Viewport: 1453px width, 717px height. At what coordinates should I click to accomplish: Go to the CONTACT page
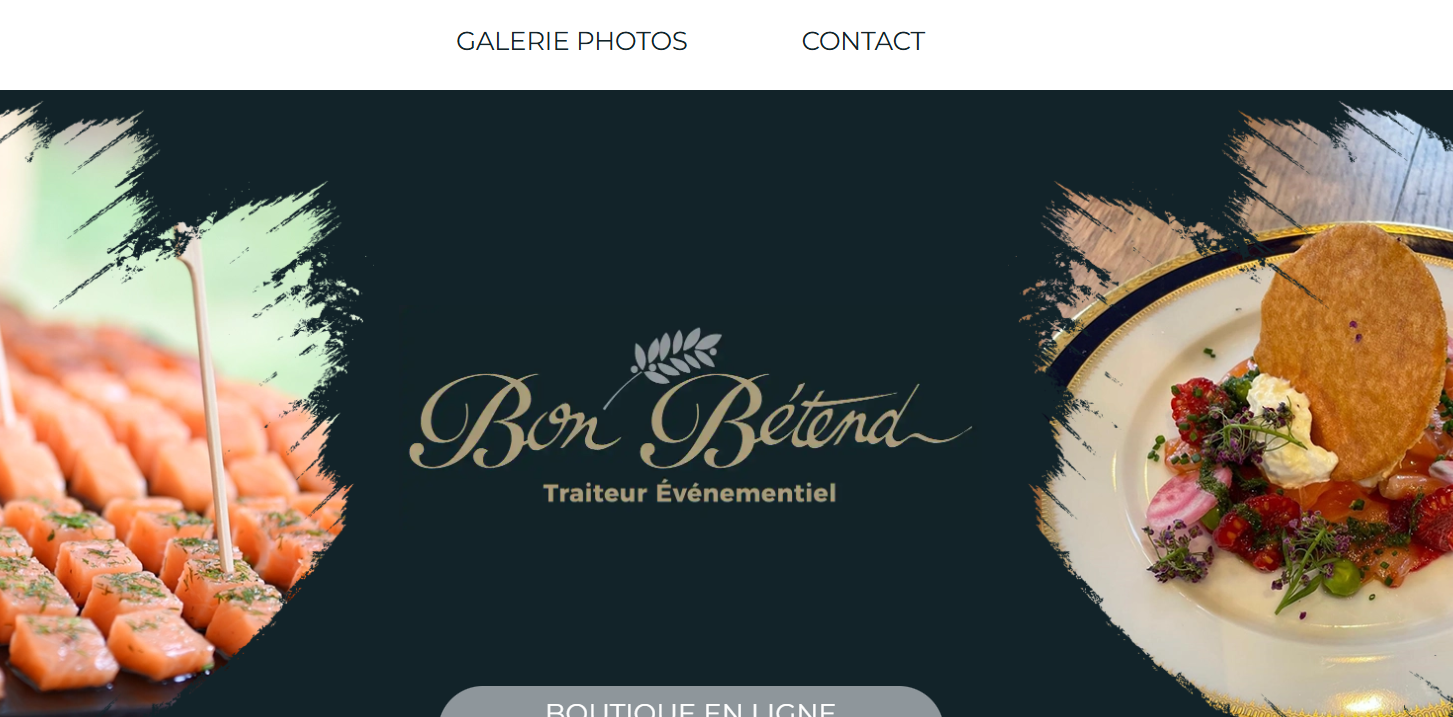pos(863,41)
